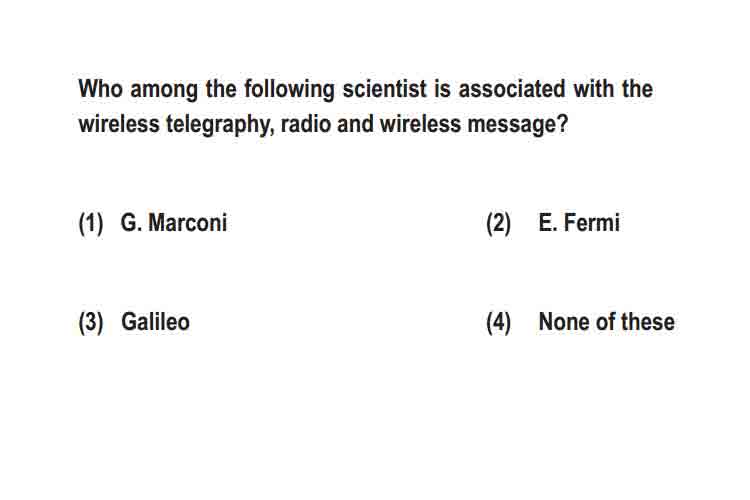Screen dimensions: 750x500
Task: Click the "(2)" option number label
Action: (498, 223)
